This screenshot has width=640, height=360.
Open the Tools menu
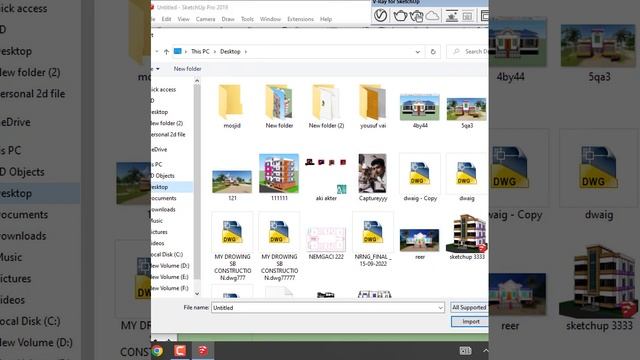coord(247,19)
